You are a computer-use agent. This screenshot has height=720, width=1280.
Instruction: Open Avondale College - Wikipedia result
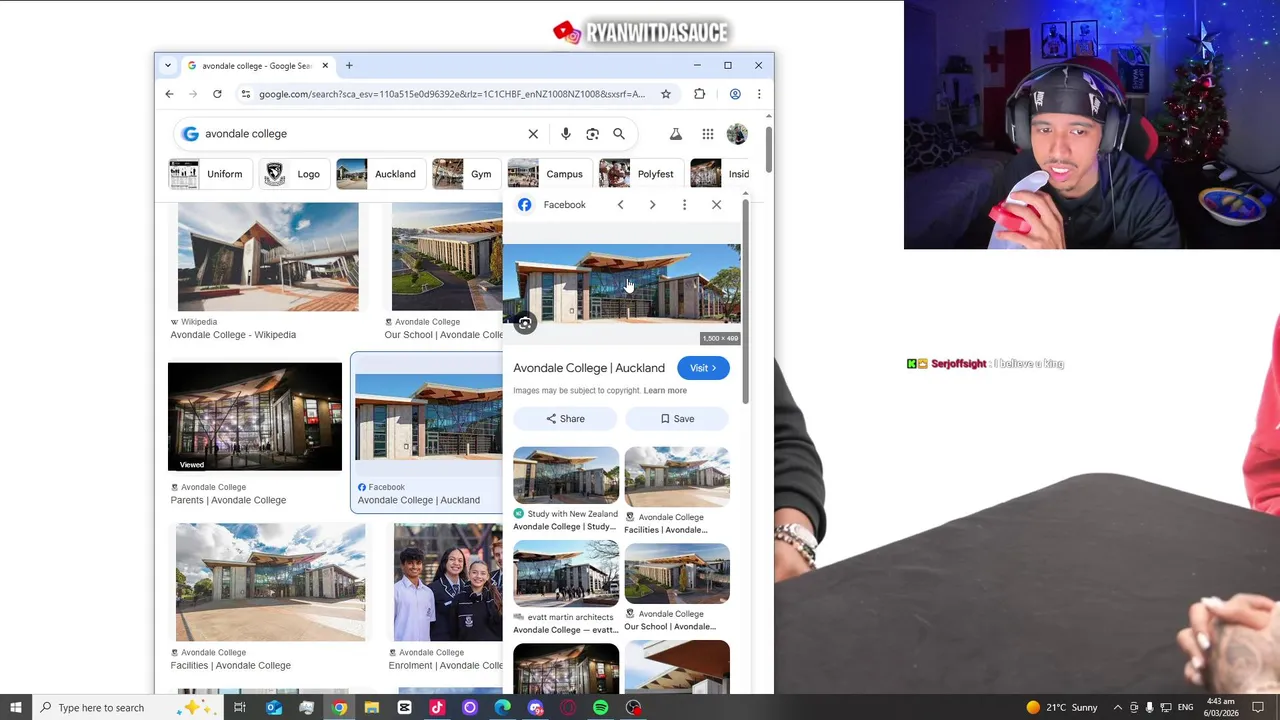pyautogui.click(x=233, y=335)
